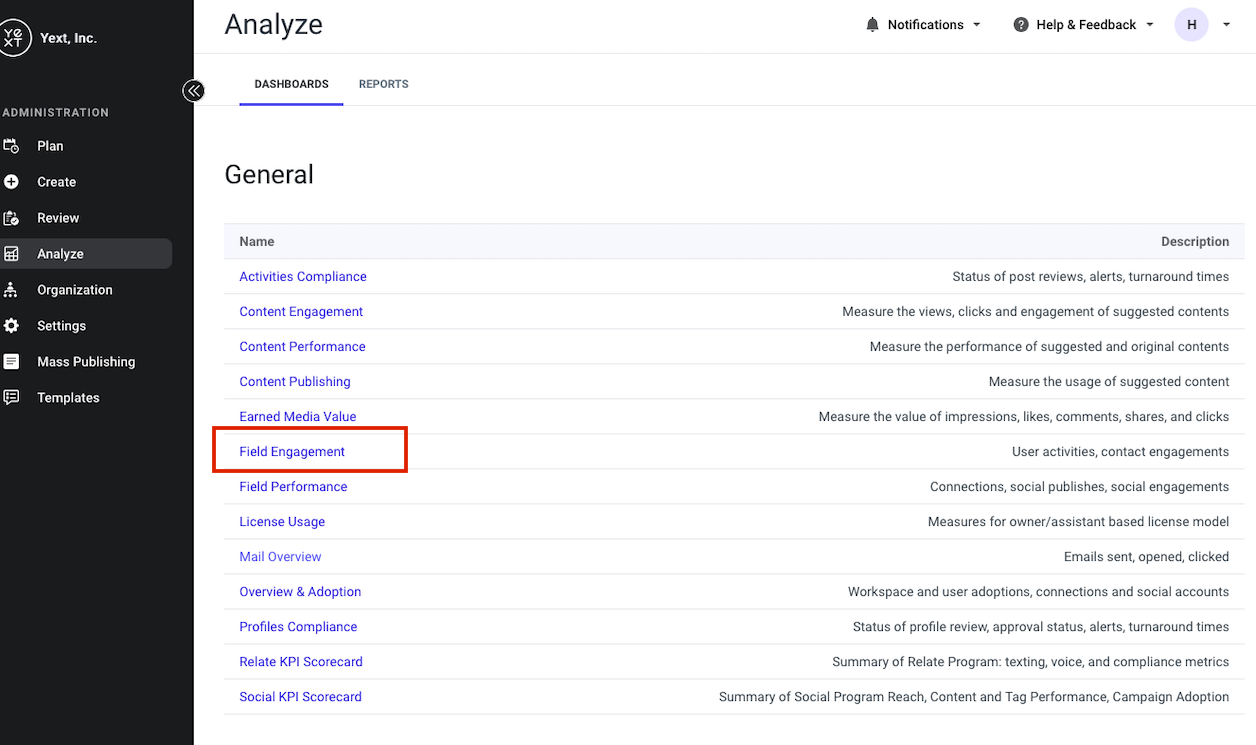Viewport: 1256px width, 745px height.
Task: Click the Organization hierarchy icon
Action: pyautogui.click(x=11, y=290)
